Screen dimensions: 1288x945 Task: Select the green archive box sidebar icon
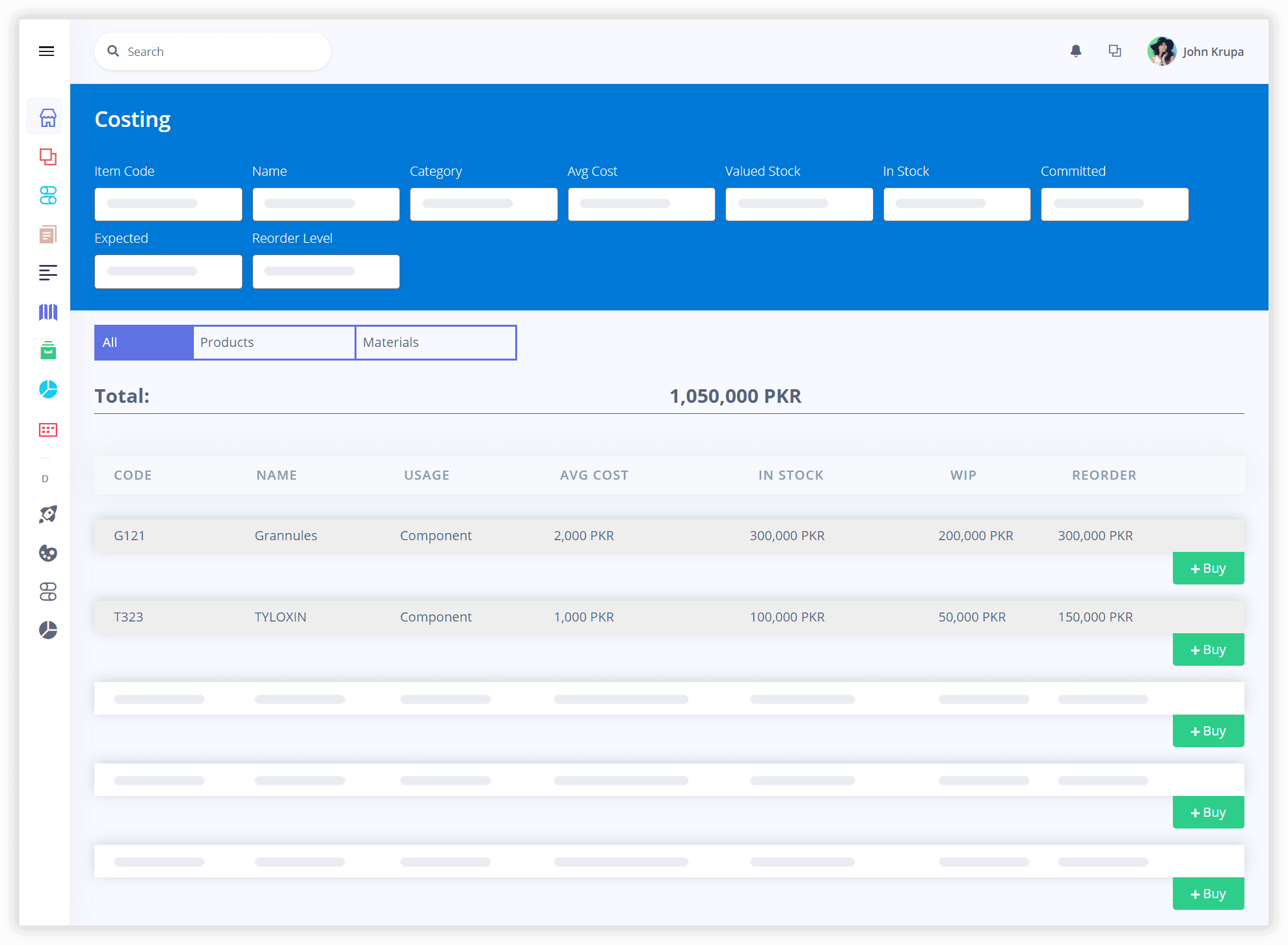[48, 350]
